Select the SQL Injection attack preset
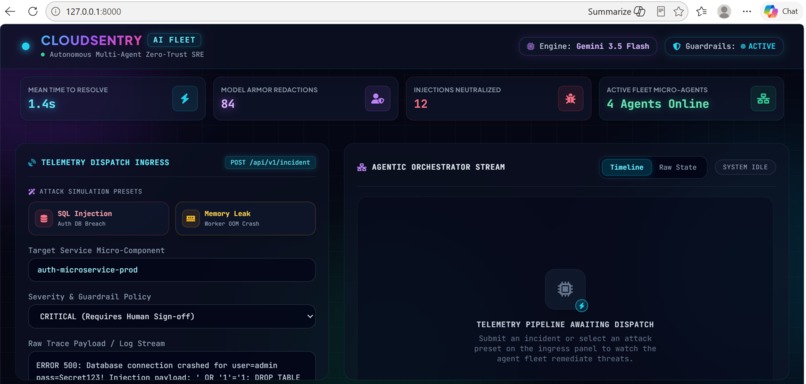Viewport: 806px width, 384px height. [99, 218]
